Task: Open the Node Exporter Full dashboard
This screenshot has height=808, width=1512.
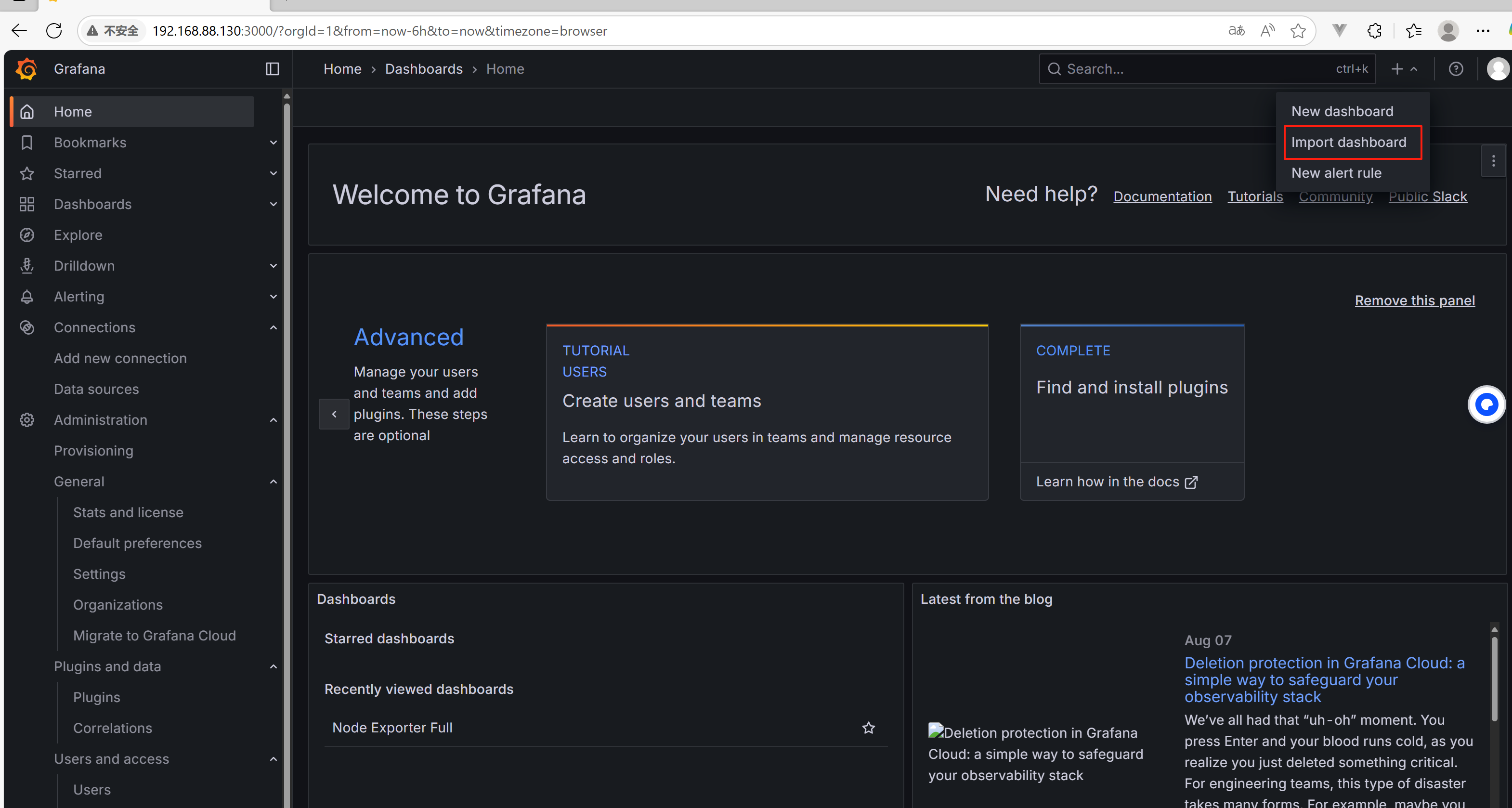Action: (392, 728)
